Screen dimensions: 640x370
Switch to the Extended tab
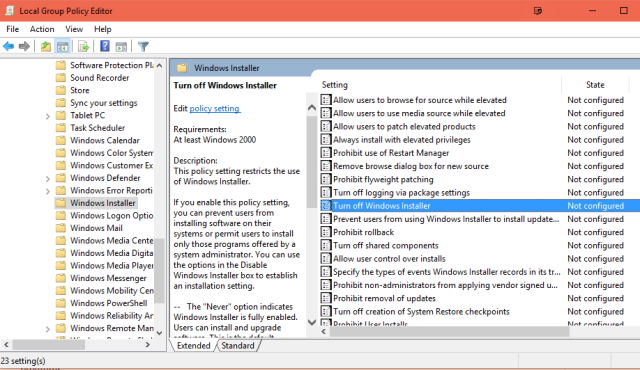[x=193, y=346]
